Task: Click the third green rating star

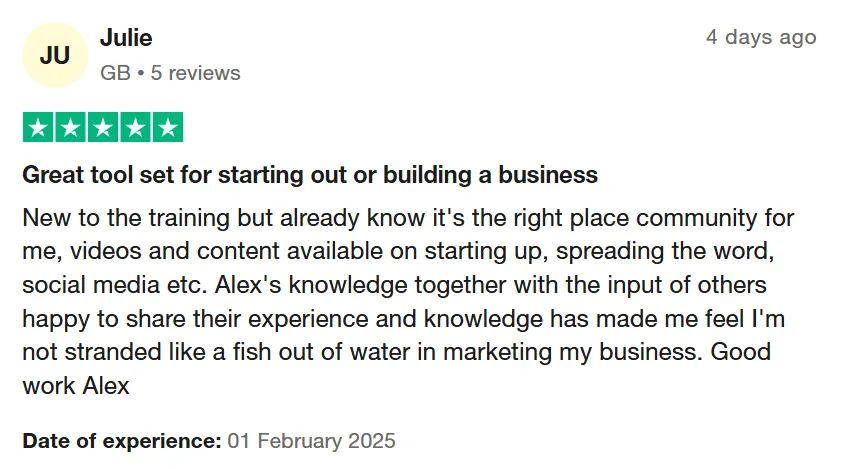Action: point(103,127)
